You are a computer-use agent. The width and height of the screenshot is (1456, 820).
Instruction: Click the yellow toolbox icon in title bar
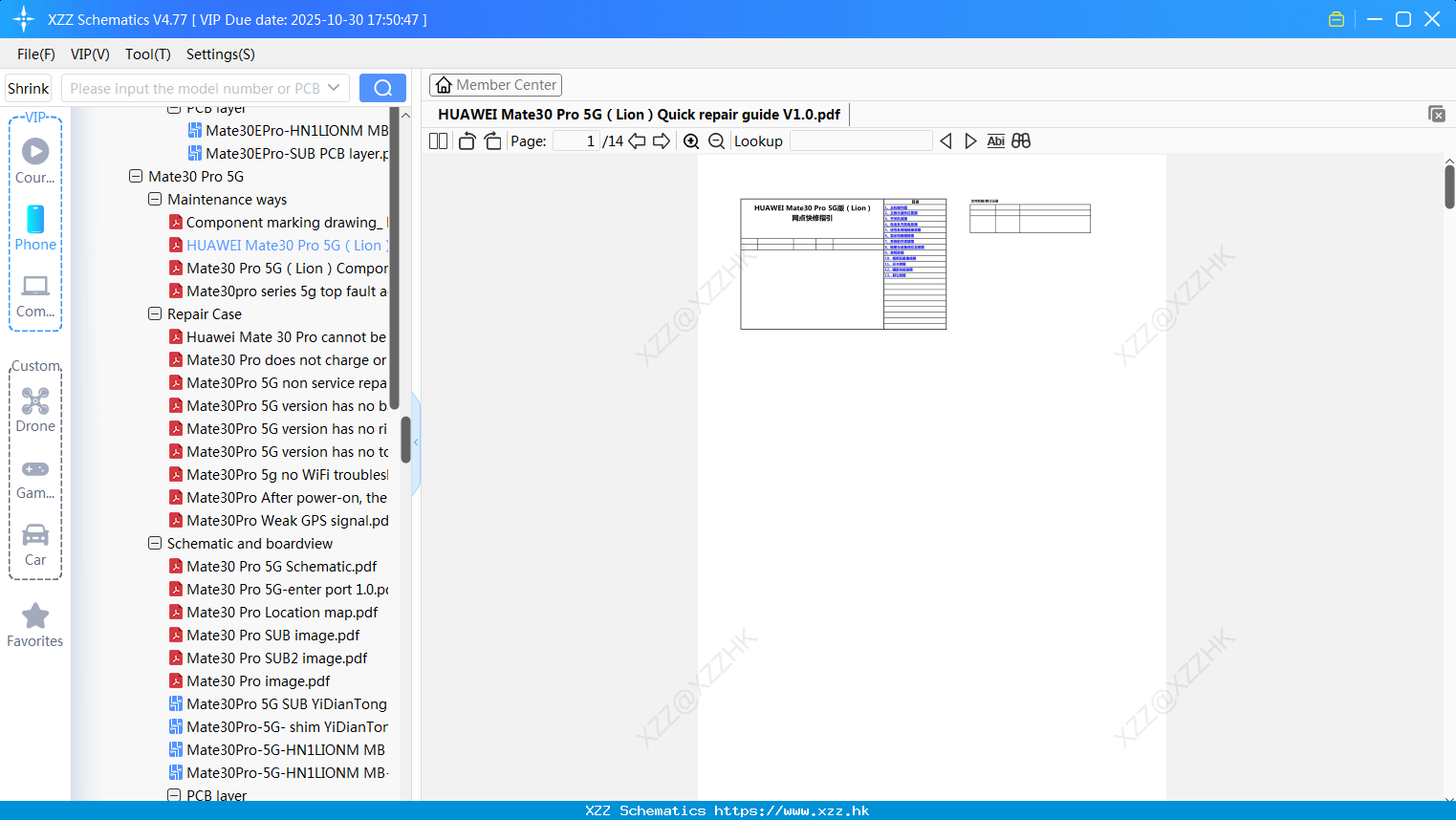tap(1336, 19)
